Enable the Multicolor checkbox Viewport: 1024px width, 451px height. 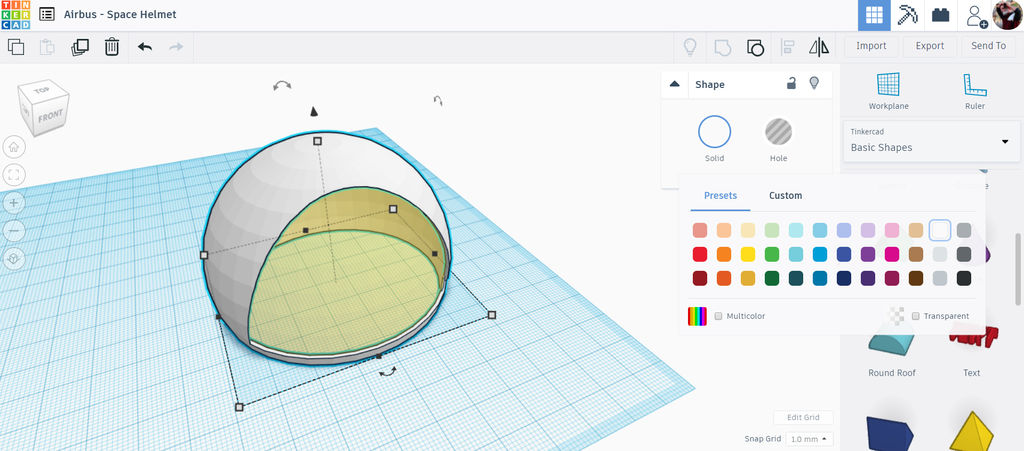[x=718, y=316]
